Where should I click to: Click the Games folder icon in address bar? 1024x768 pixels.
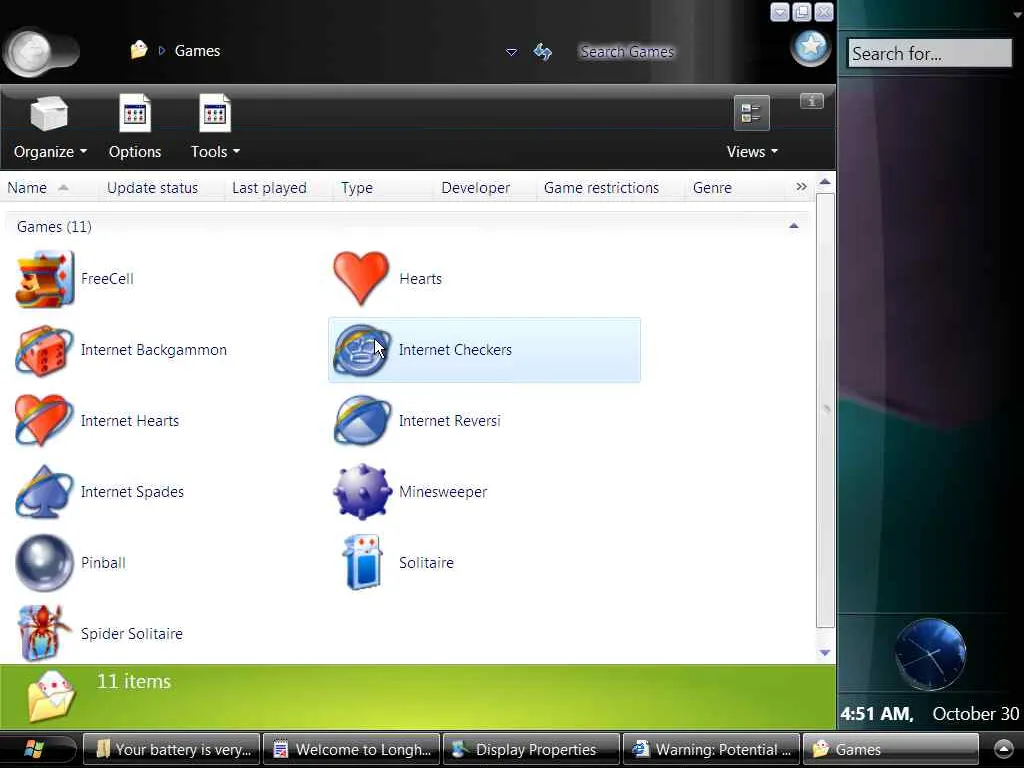click(138, 50)
